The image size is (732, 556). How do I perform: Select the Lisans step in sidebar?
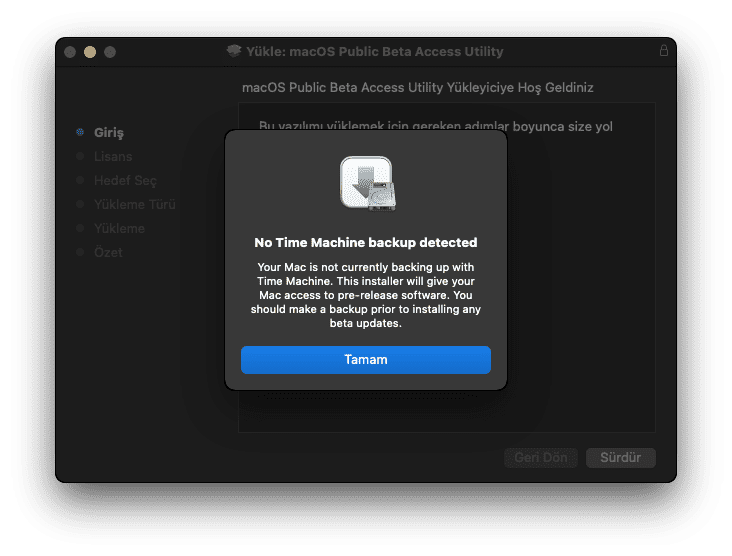coord(113,156)
